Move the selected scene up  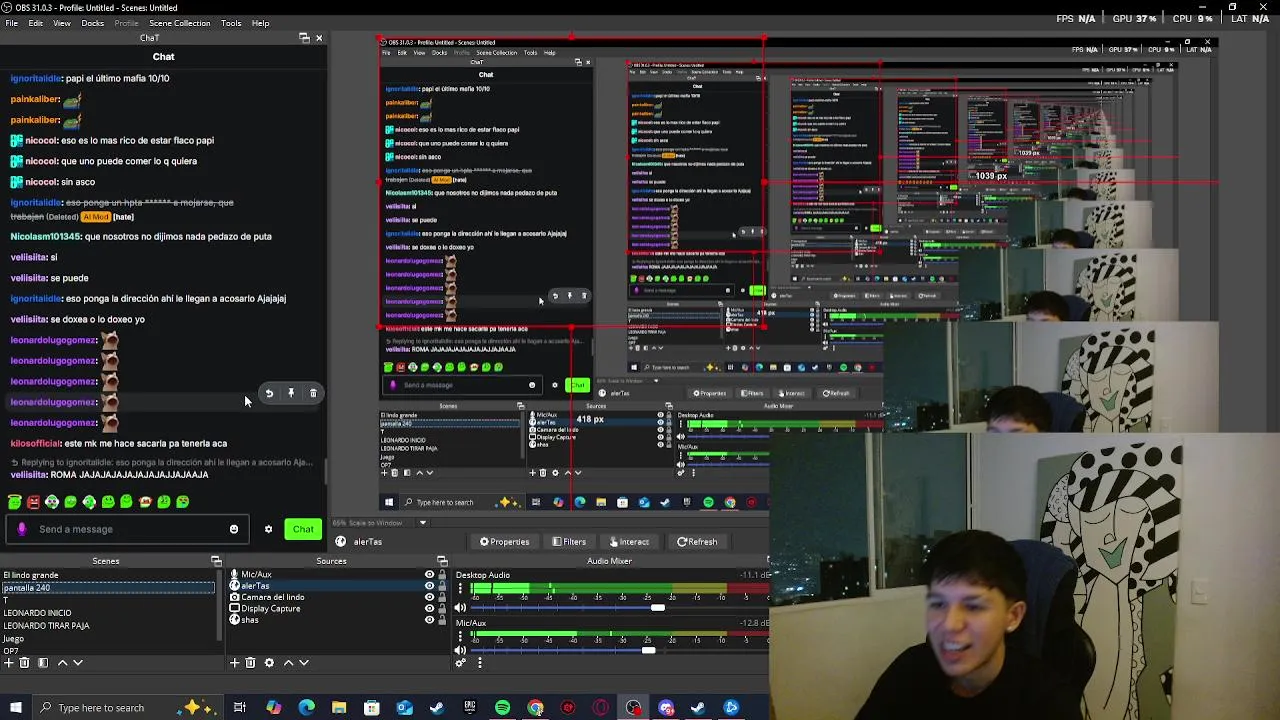pyautogui.click(x=62, y=663)
